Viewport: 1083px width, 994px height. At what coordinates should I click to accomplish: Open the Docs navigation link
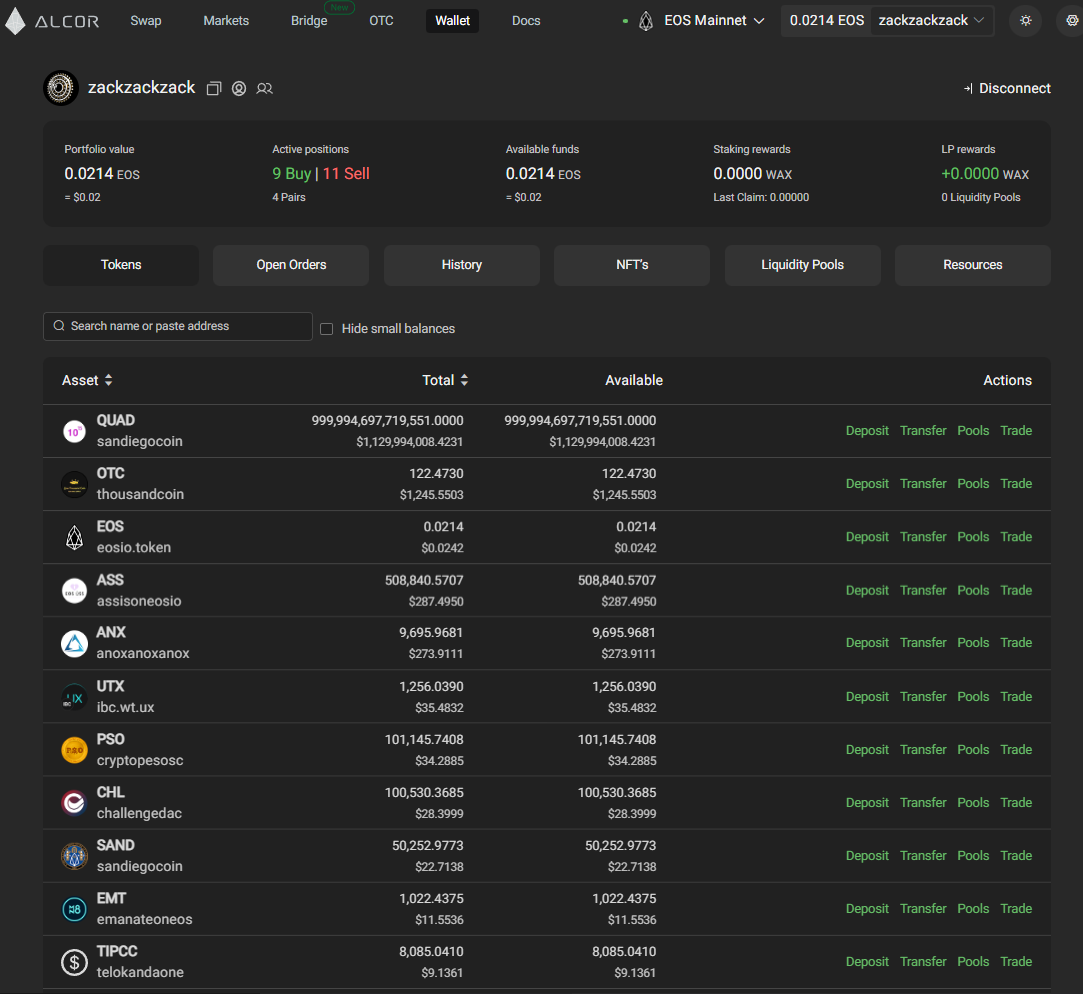click(x=526, y=21)
